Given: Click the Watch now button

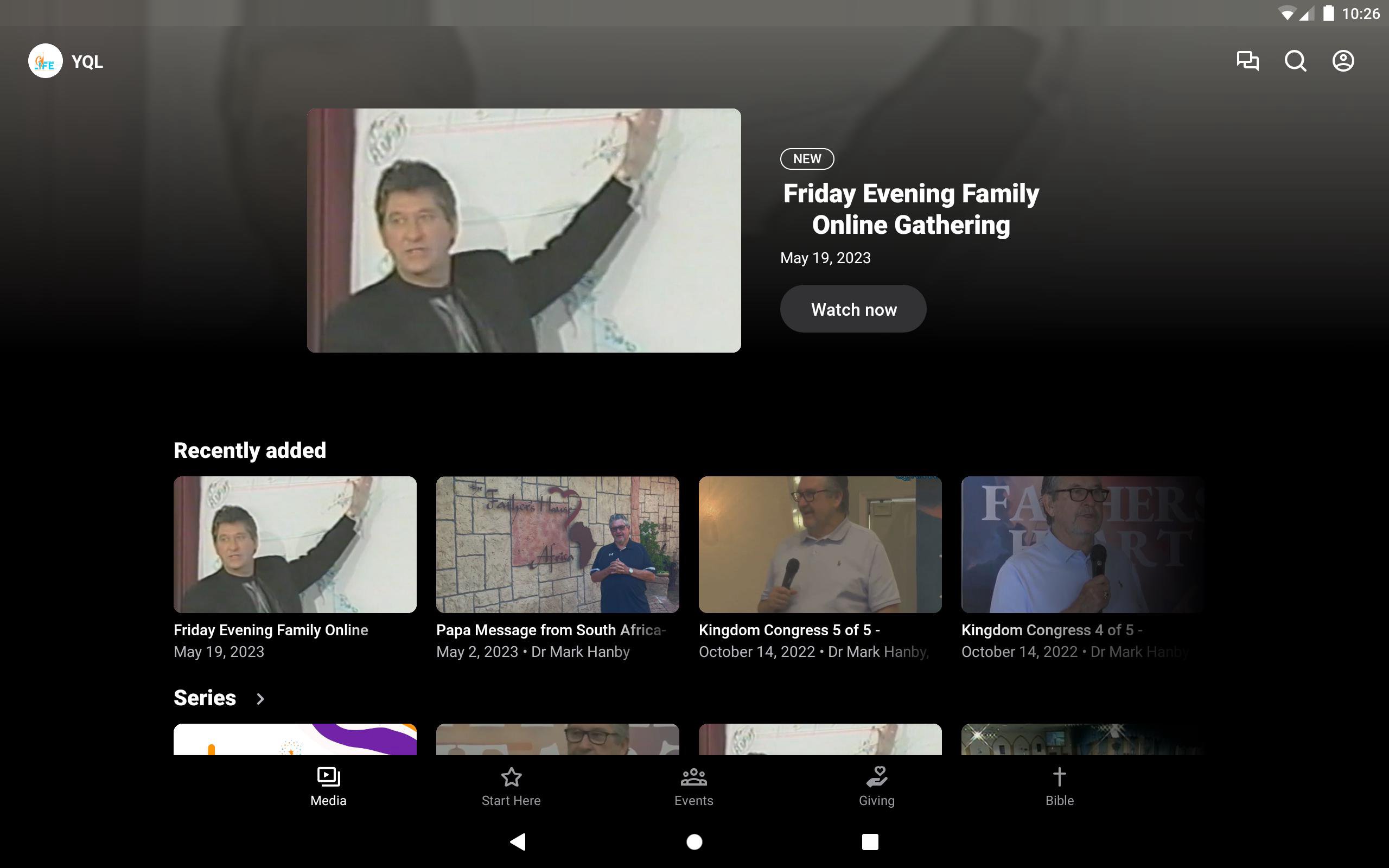Looking at the screenshot, I should (853, 309).
